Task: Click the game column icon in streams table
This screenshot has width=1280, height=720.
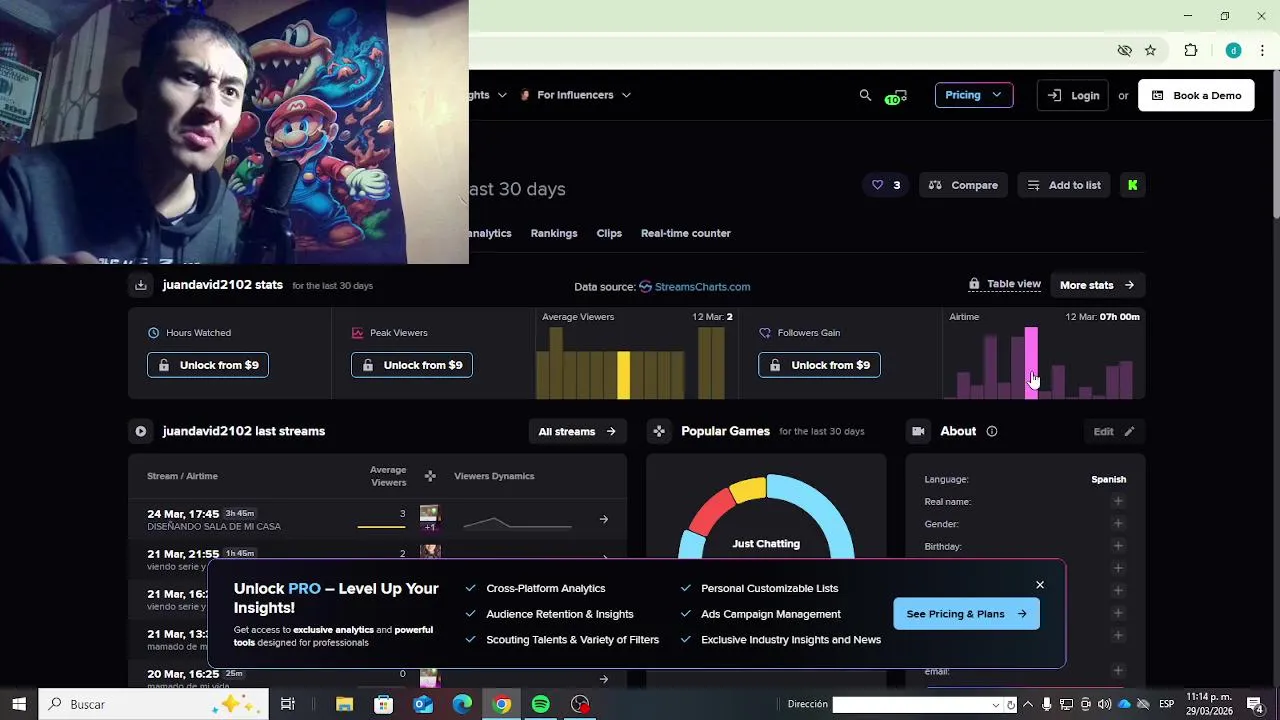Action: [x=430, y=476]
